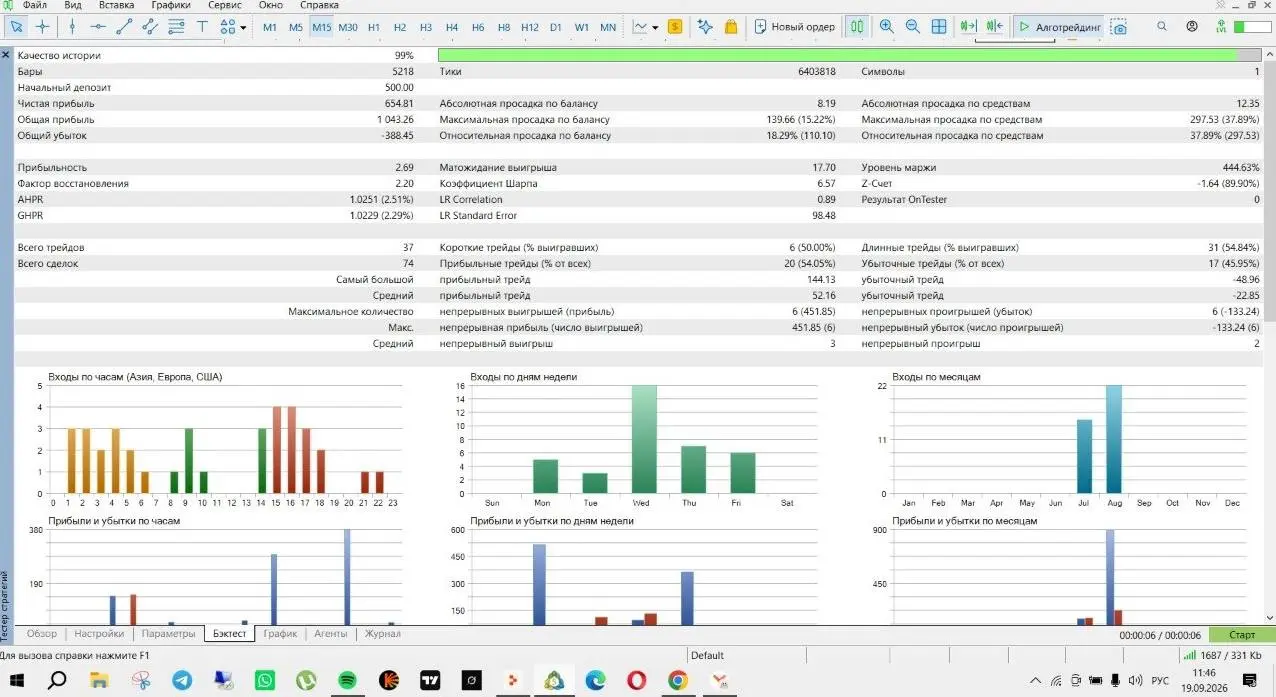Take a chart screenshot with camera icon
This screenshot has width=1276, height=697.
tap(1119, 28)
